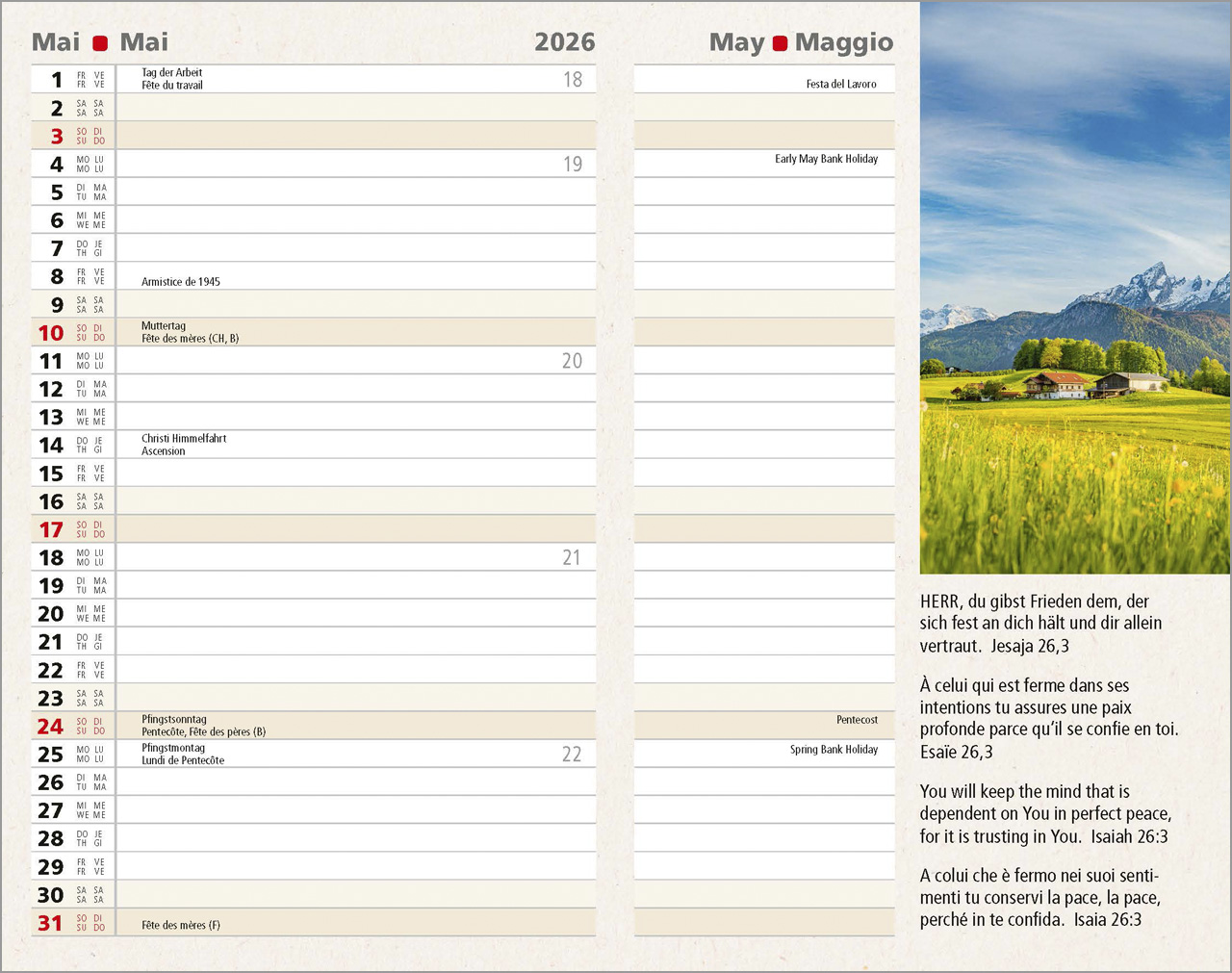Click Sunday date 17 in red
This screenshot has width=1232, height=973.
coord(51,529)
